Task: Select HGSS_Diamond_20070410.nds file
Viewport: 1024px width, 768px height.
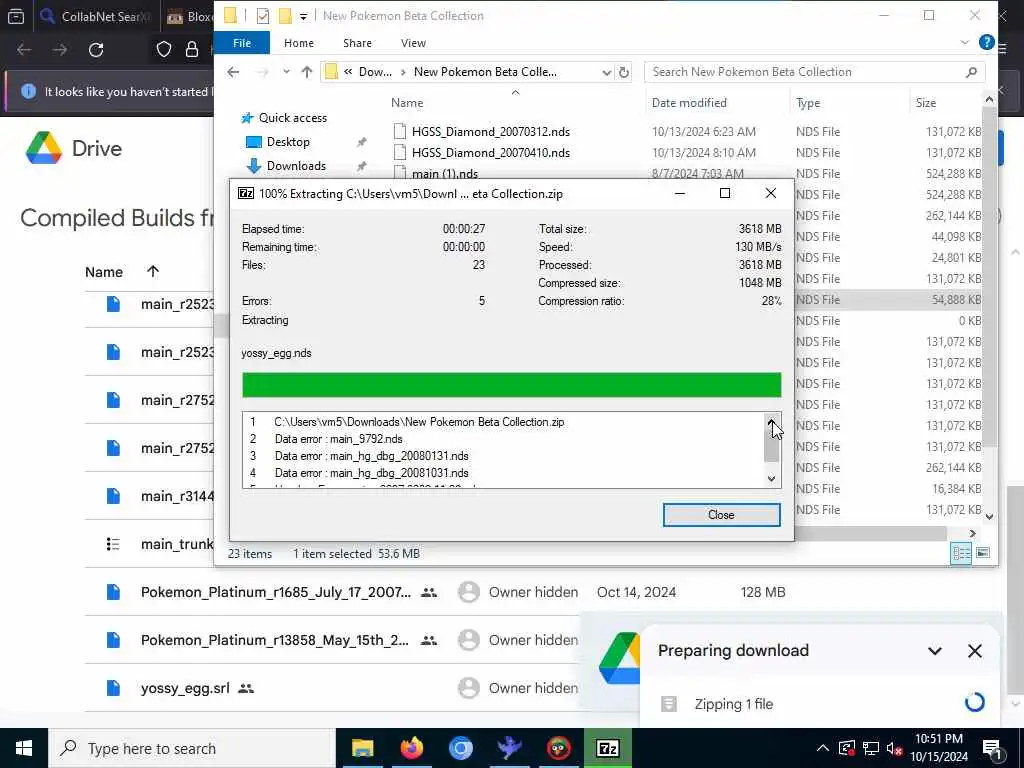Action: point(490,153)
